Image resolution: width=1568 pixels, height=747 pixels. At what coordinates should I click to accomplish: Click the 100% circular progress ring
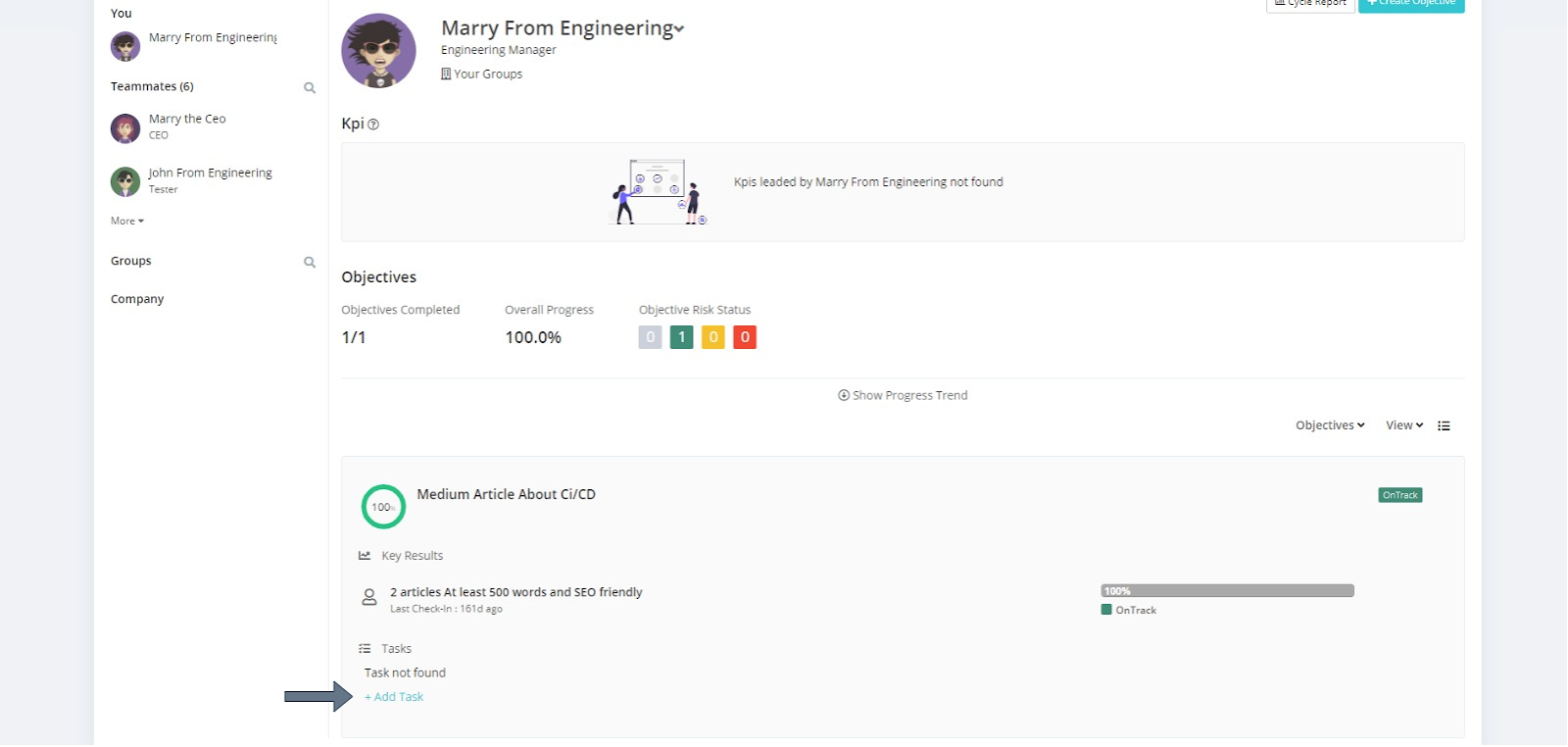383,507
